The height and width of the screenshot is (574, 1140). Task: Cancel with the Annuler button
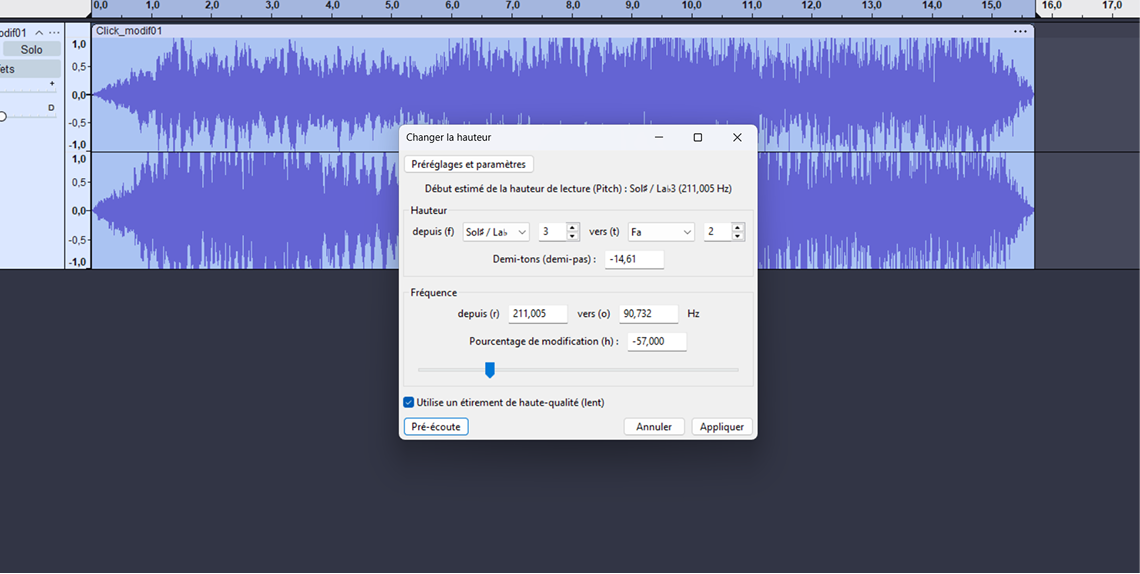click(x=654, y=427)
